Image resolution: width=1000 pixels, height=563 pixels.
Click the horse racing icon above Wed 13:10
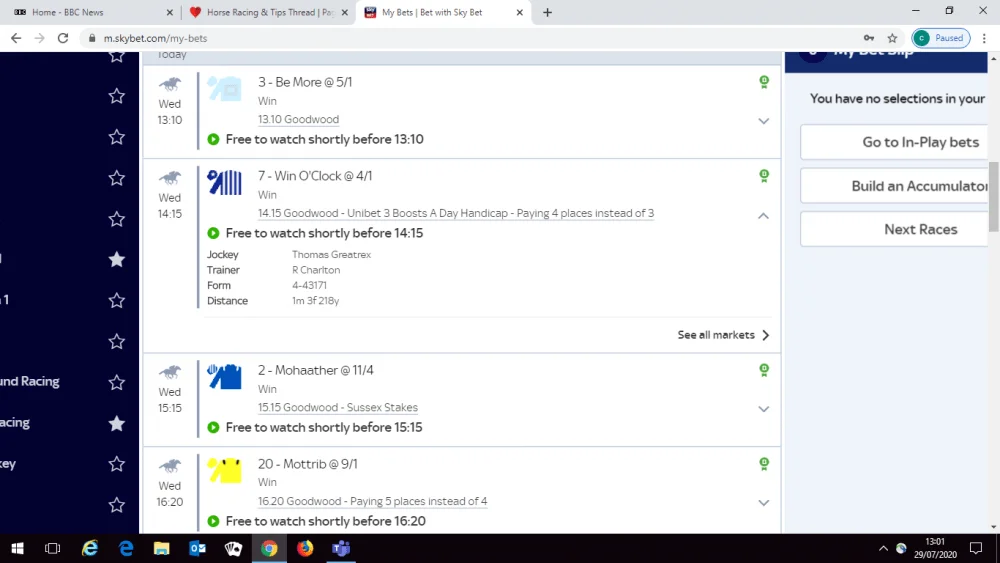(170, 84)
